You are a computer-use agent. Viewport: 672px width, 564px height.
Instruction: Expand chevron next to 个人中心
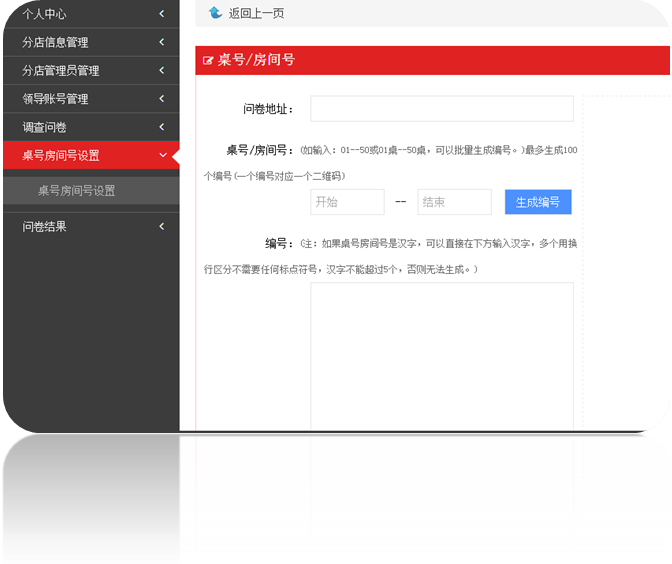162,14
